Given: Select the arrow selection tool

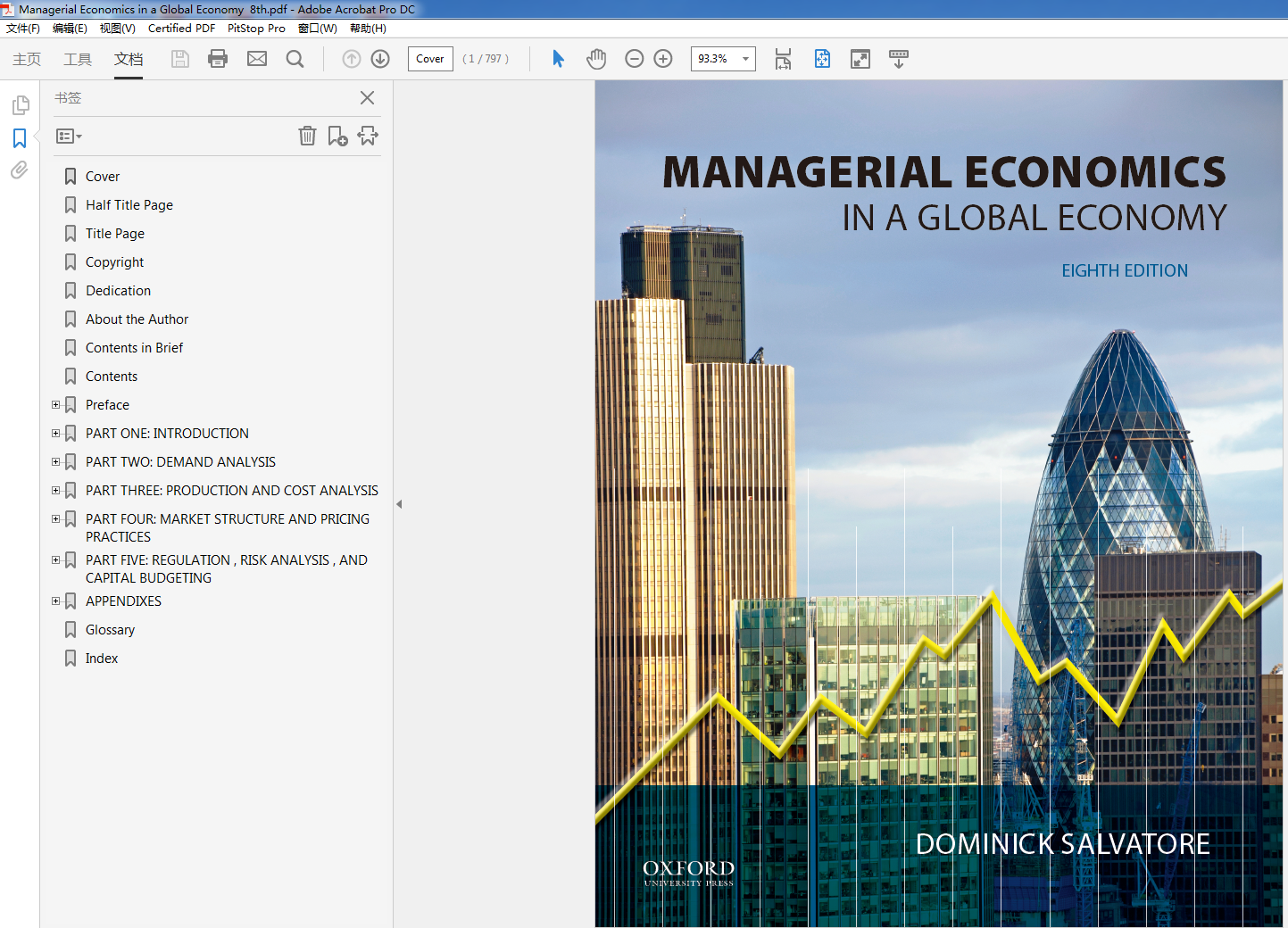Looking at the screenshot, I should (558, 59).
